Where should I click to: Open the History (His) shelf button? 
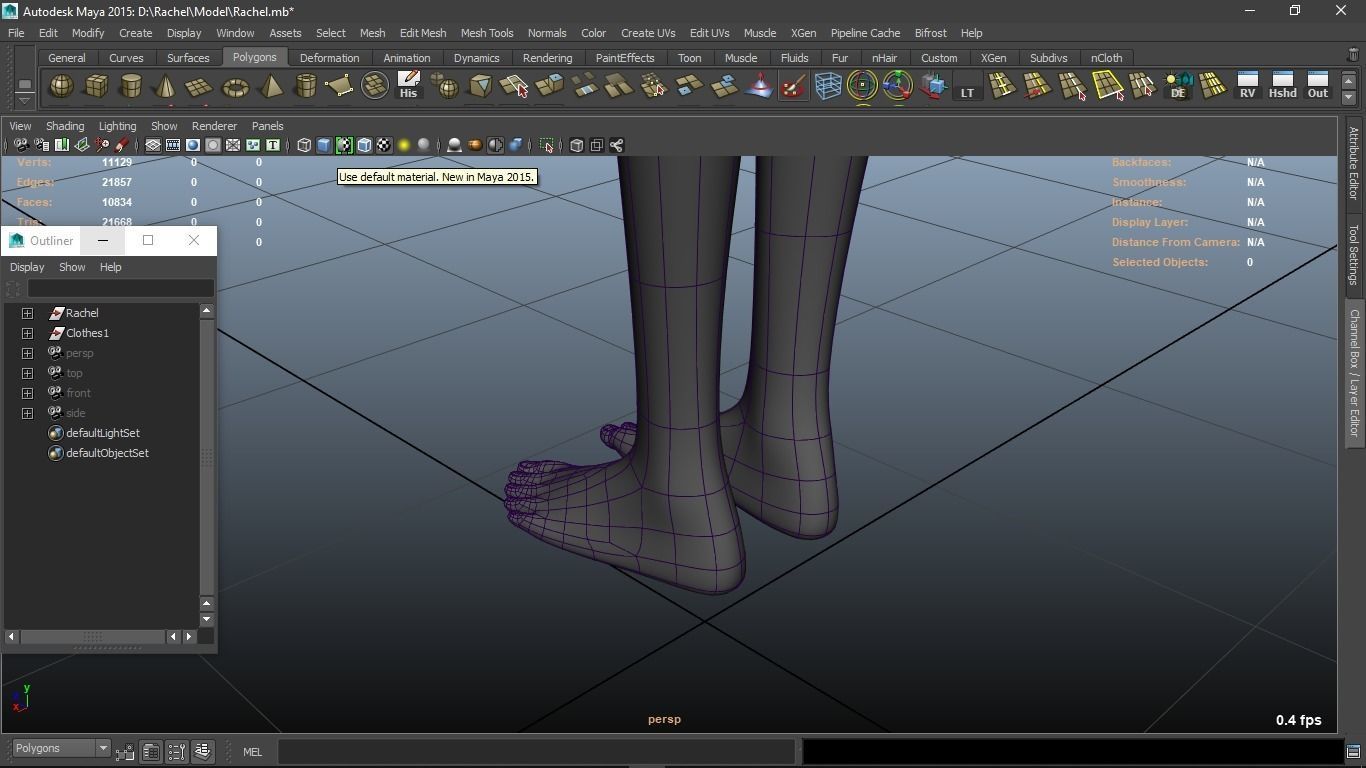click(x=408, y=85)
